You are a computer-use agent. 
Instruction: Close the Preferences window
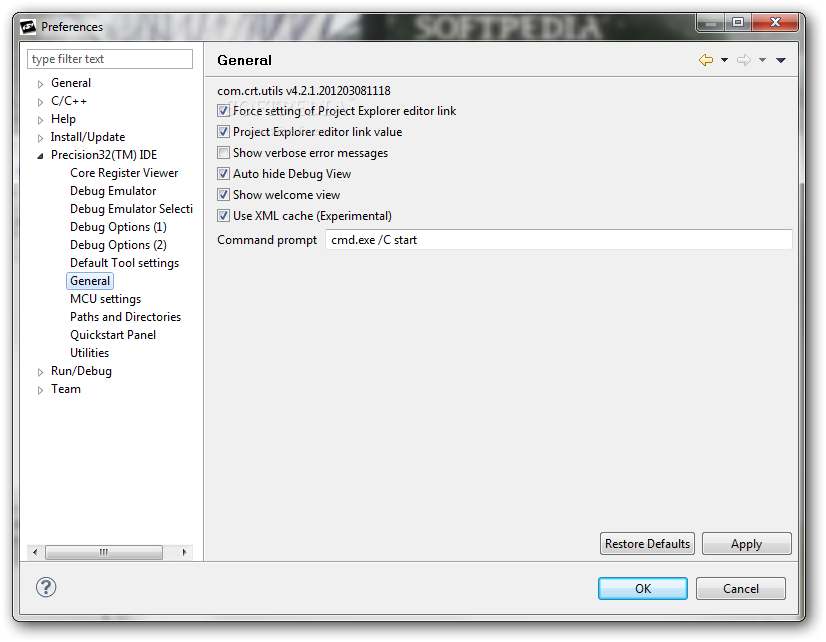(775, 22)
